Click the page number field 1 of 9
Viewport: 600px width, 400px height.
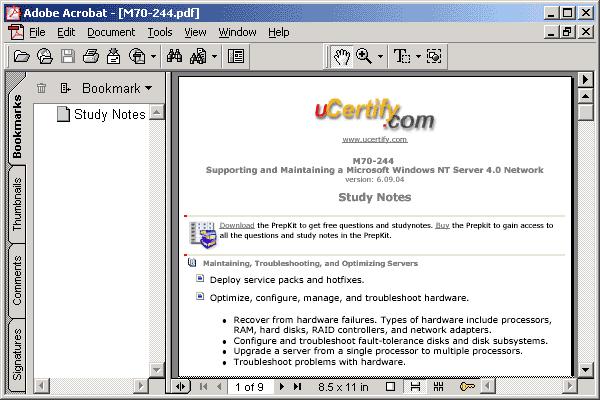(x=250, y=387)
